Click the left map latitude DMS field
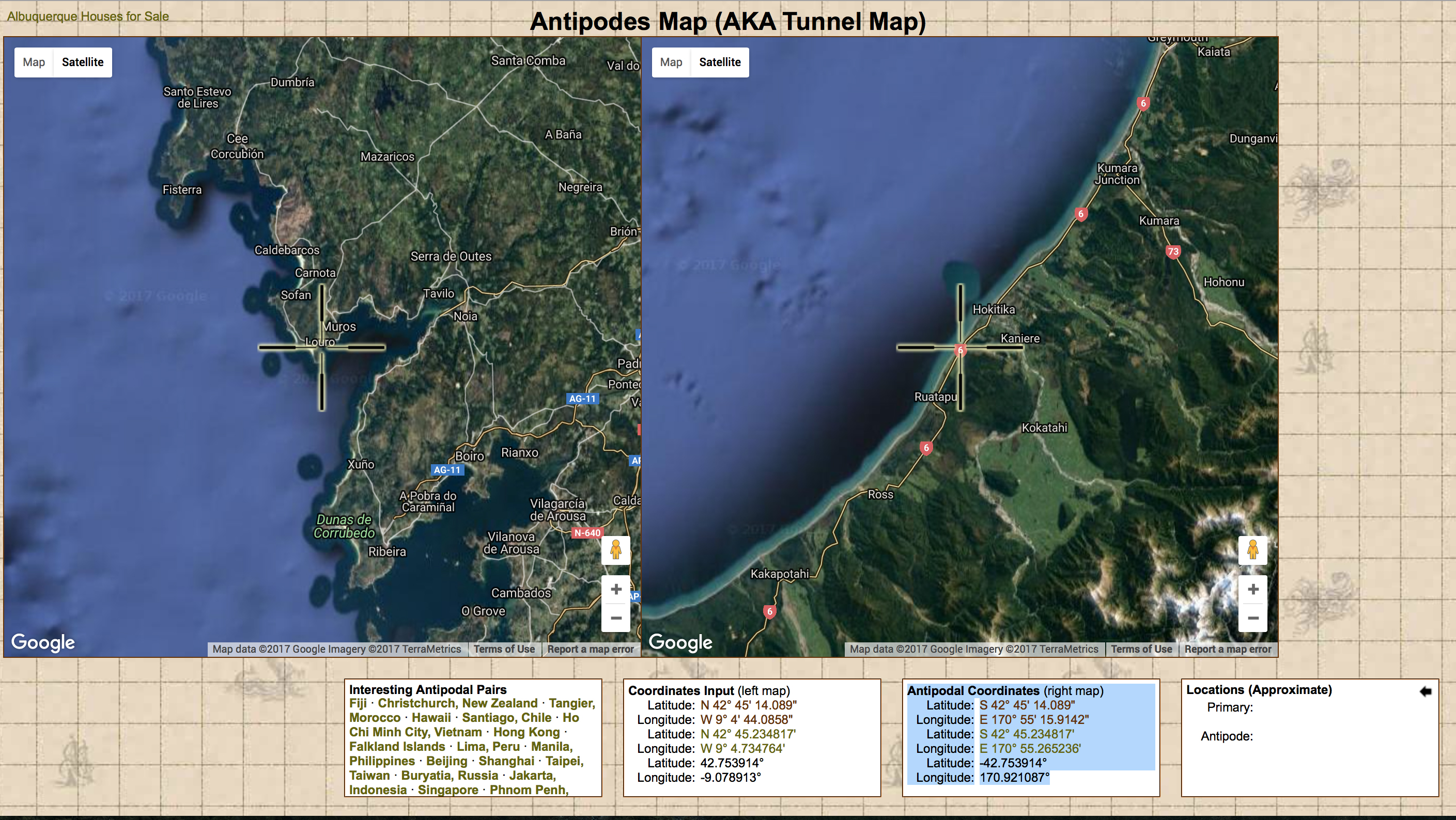Image resolution: width=1456 pixels, height=820 pixels. [x=748, y=705]
